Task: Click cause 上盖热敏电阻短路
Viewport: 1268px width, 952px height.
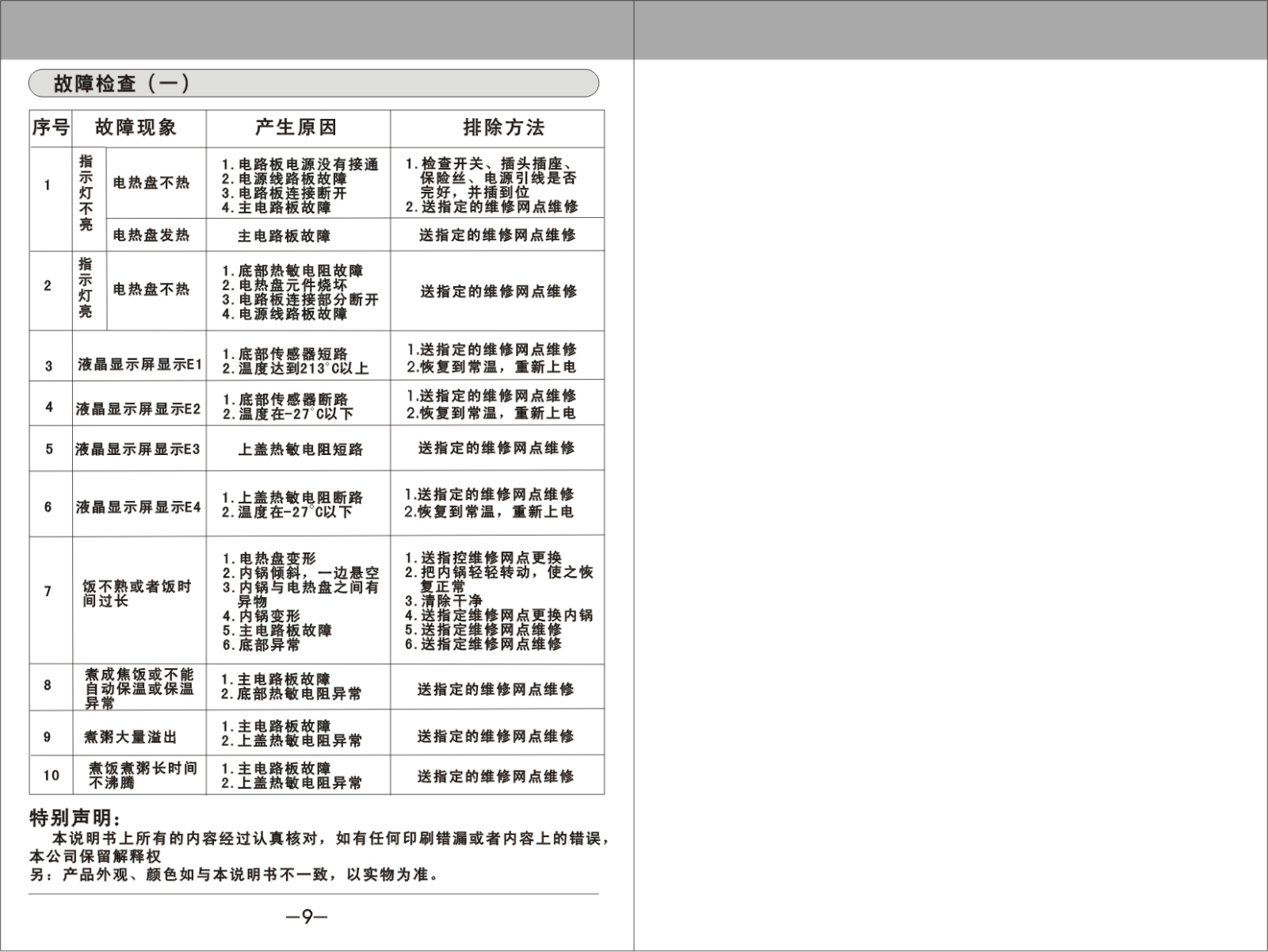Action: click(300, 449)
